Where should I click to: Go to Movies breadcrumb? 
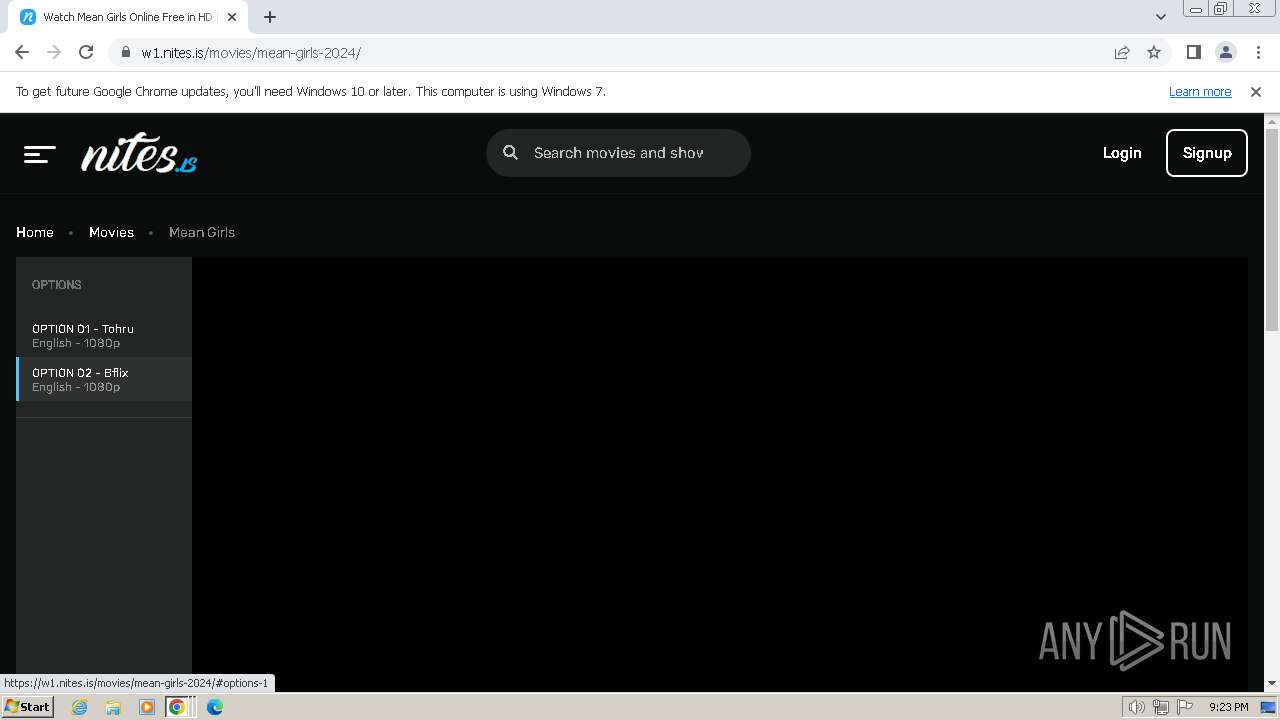pyautogui.click(x=111, y=232)
